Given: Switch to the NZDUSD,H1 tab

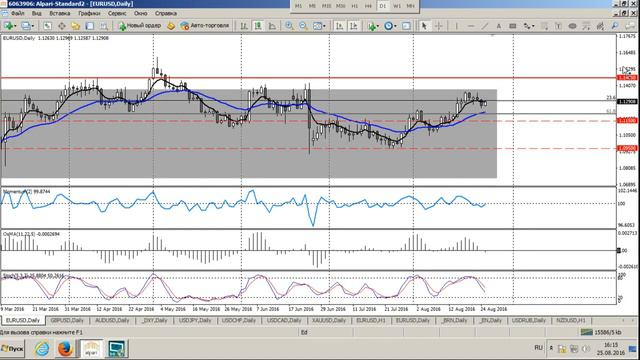Looking at the screenshot, I should point(571,320).
